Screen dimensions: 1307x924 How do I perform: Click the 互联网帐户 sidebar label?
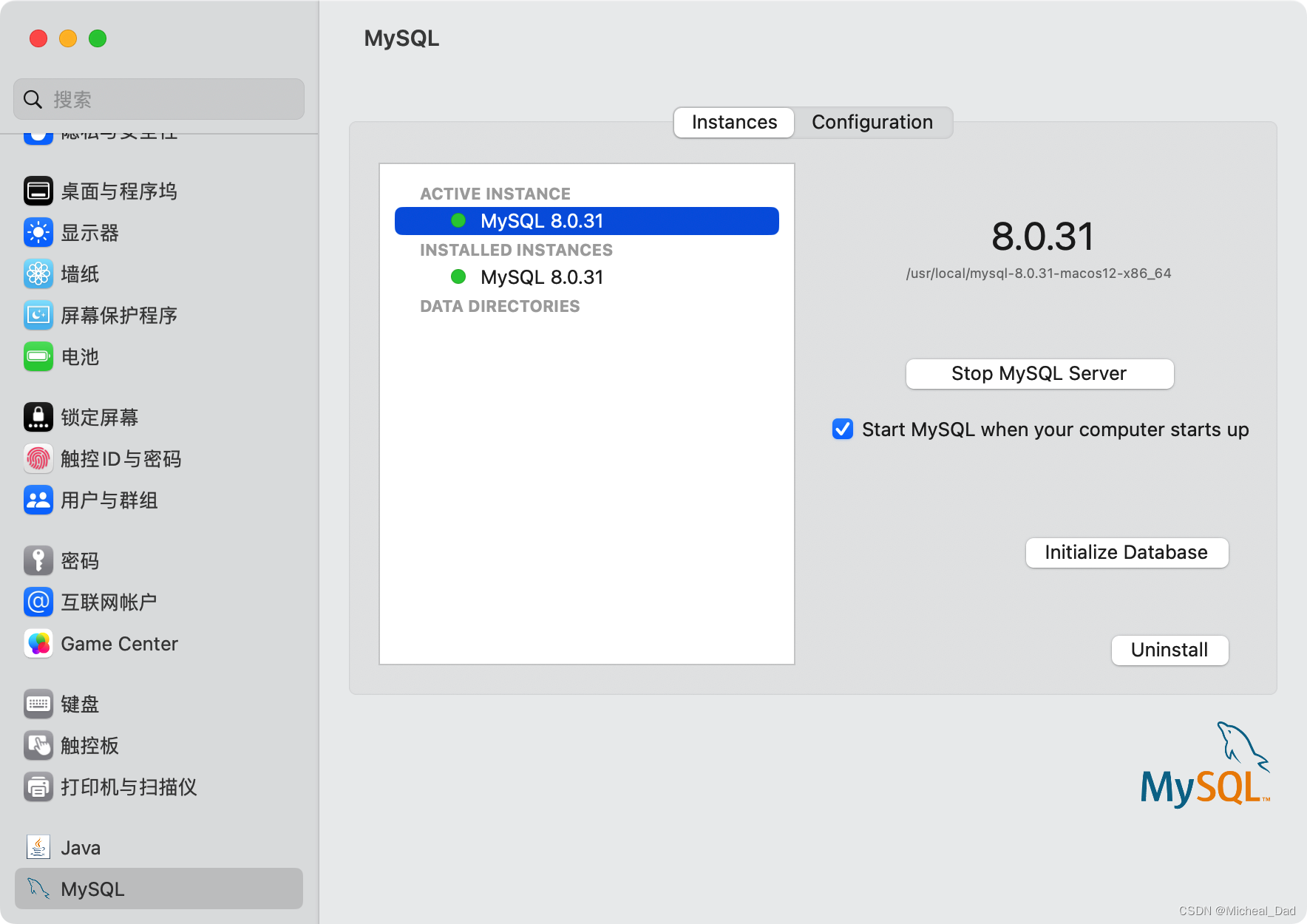pos(109,602)
